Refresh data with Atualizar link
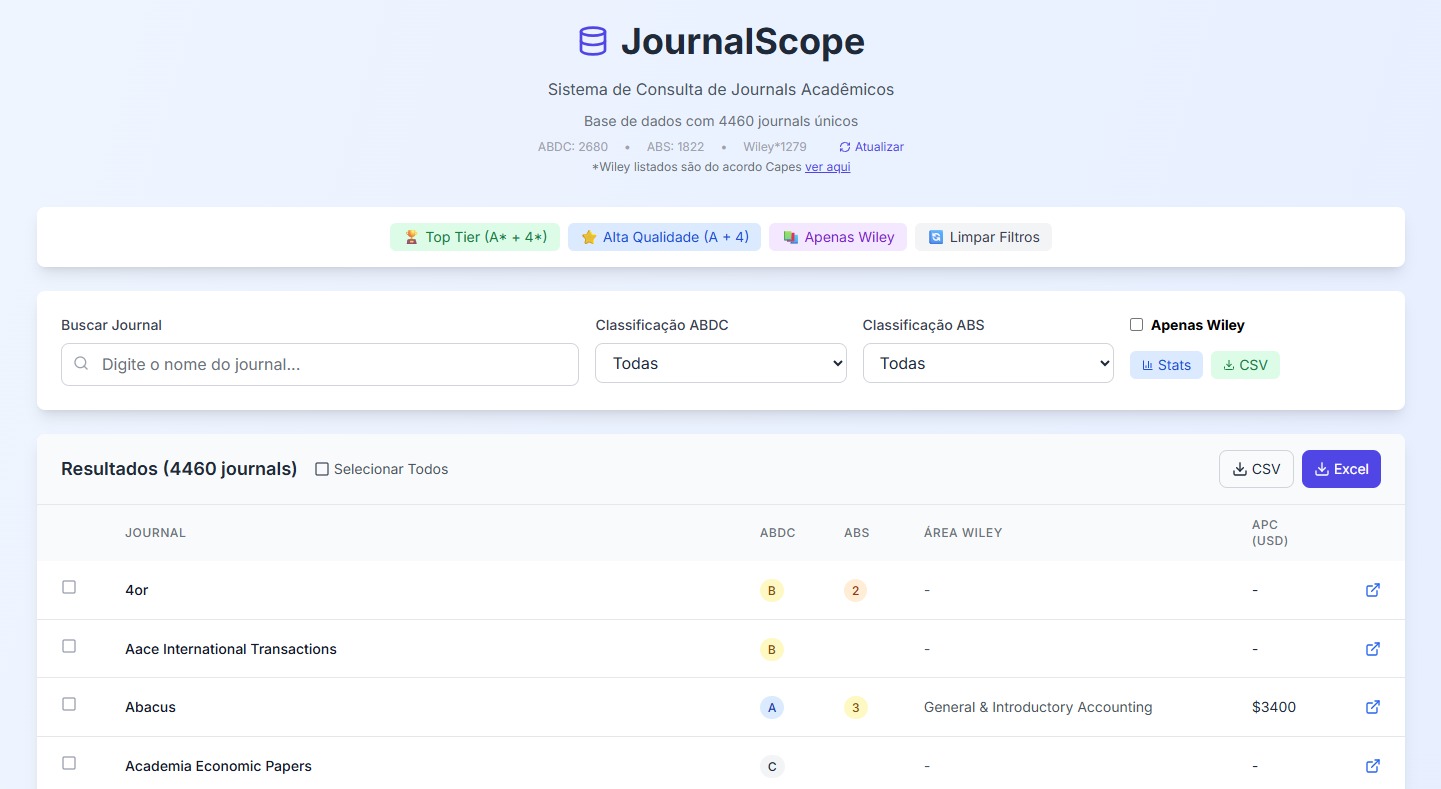Image resolution: width=1441 pixels, height=789 pixels. (x=871, y=147)
